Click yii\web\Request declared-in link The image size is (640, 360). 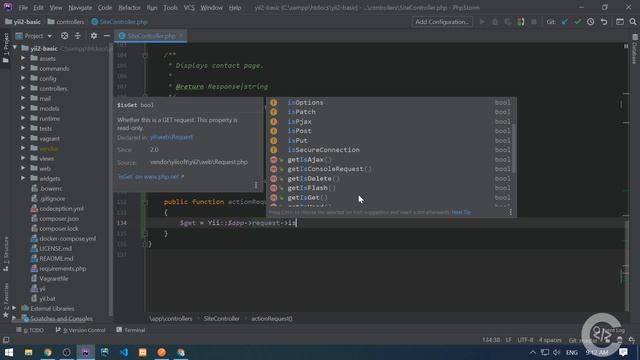171,137
